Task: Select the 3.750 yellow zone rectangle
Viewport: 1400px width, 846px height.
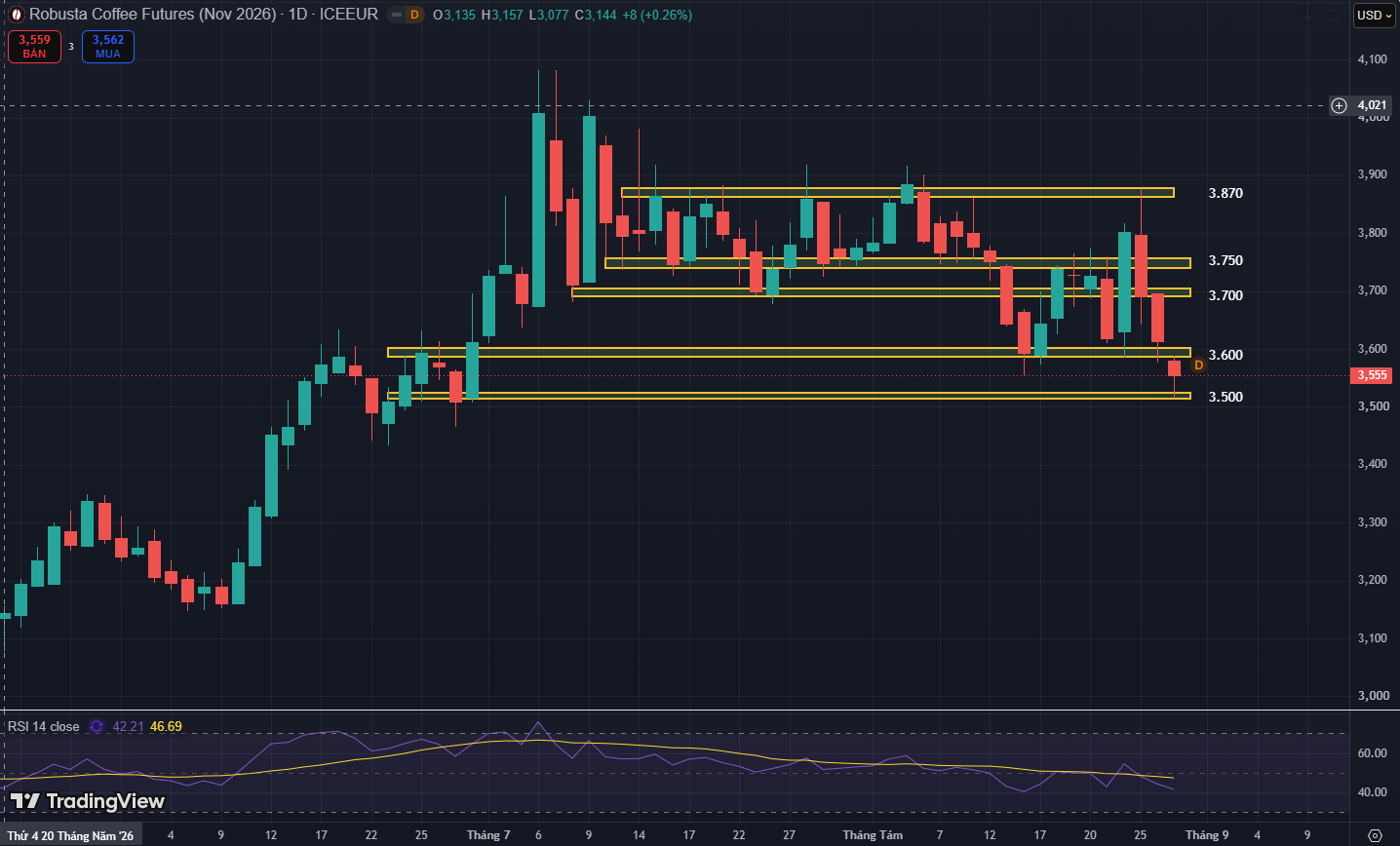Action: point(897,263)
